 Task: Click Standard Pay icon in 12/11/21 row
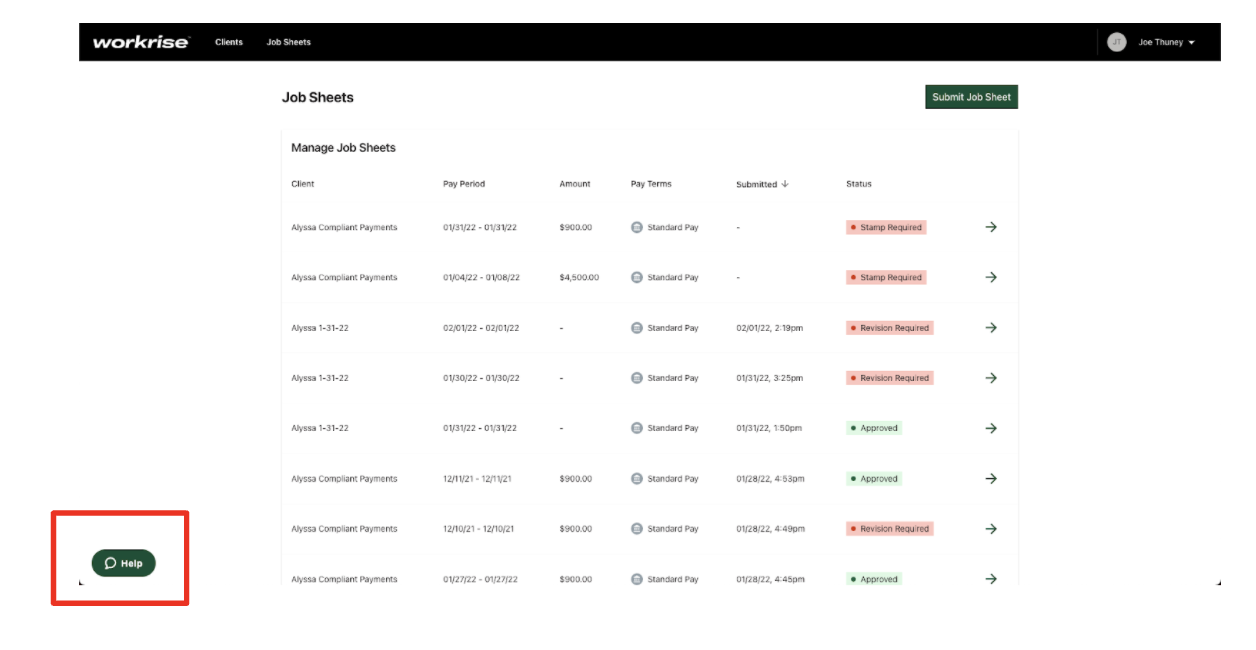click(x=637, y=478)
